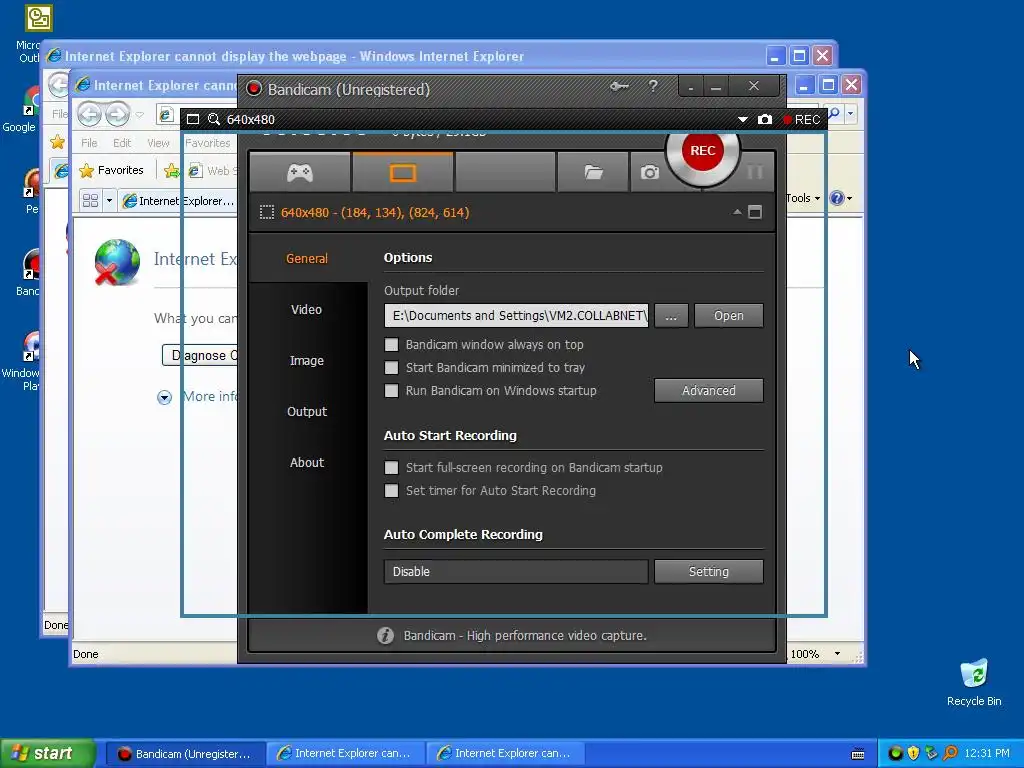Click the output folder path field
The height and width of the screenshot is (768, 1024).
516,315
